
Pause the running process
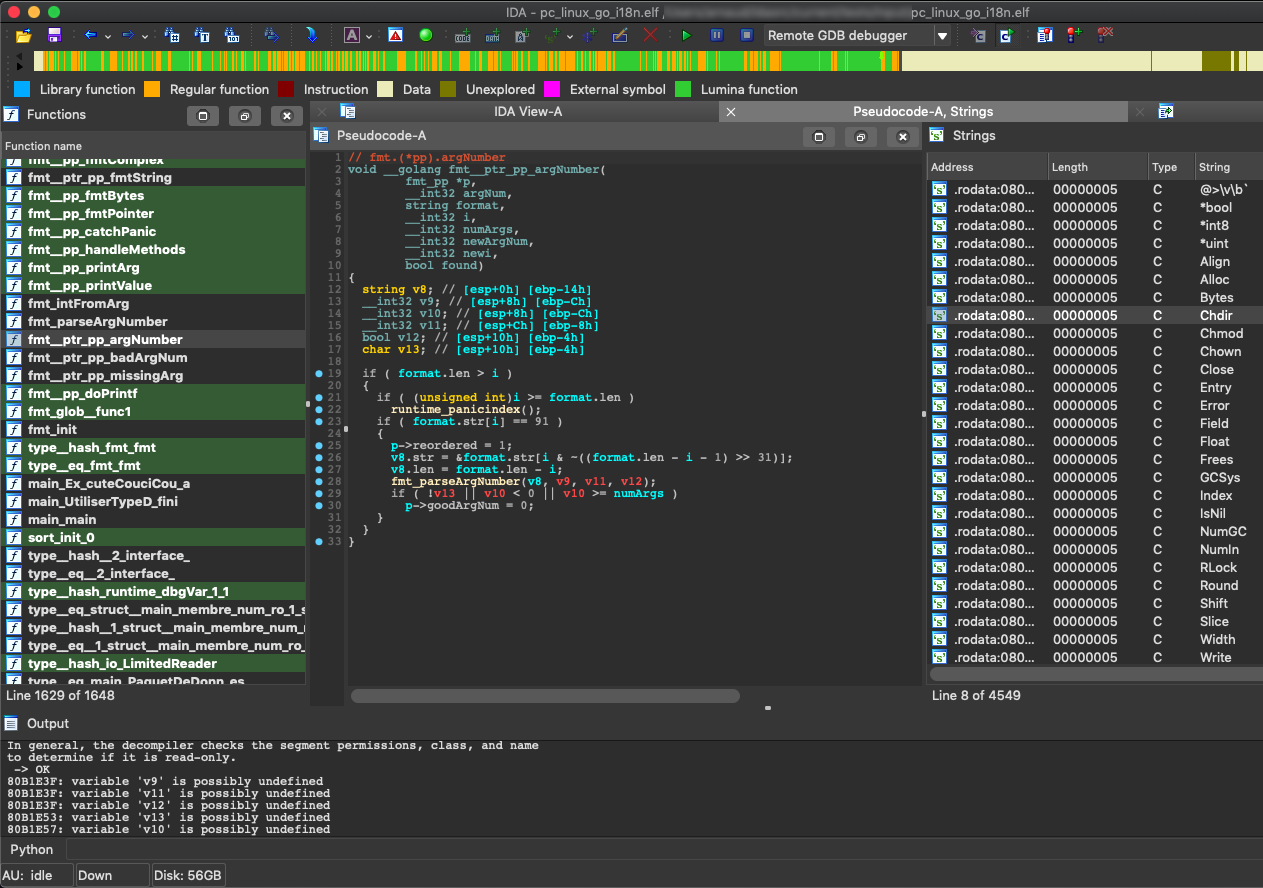pyautogui.click(x=716, y=34)
